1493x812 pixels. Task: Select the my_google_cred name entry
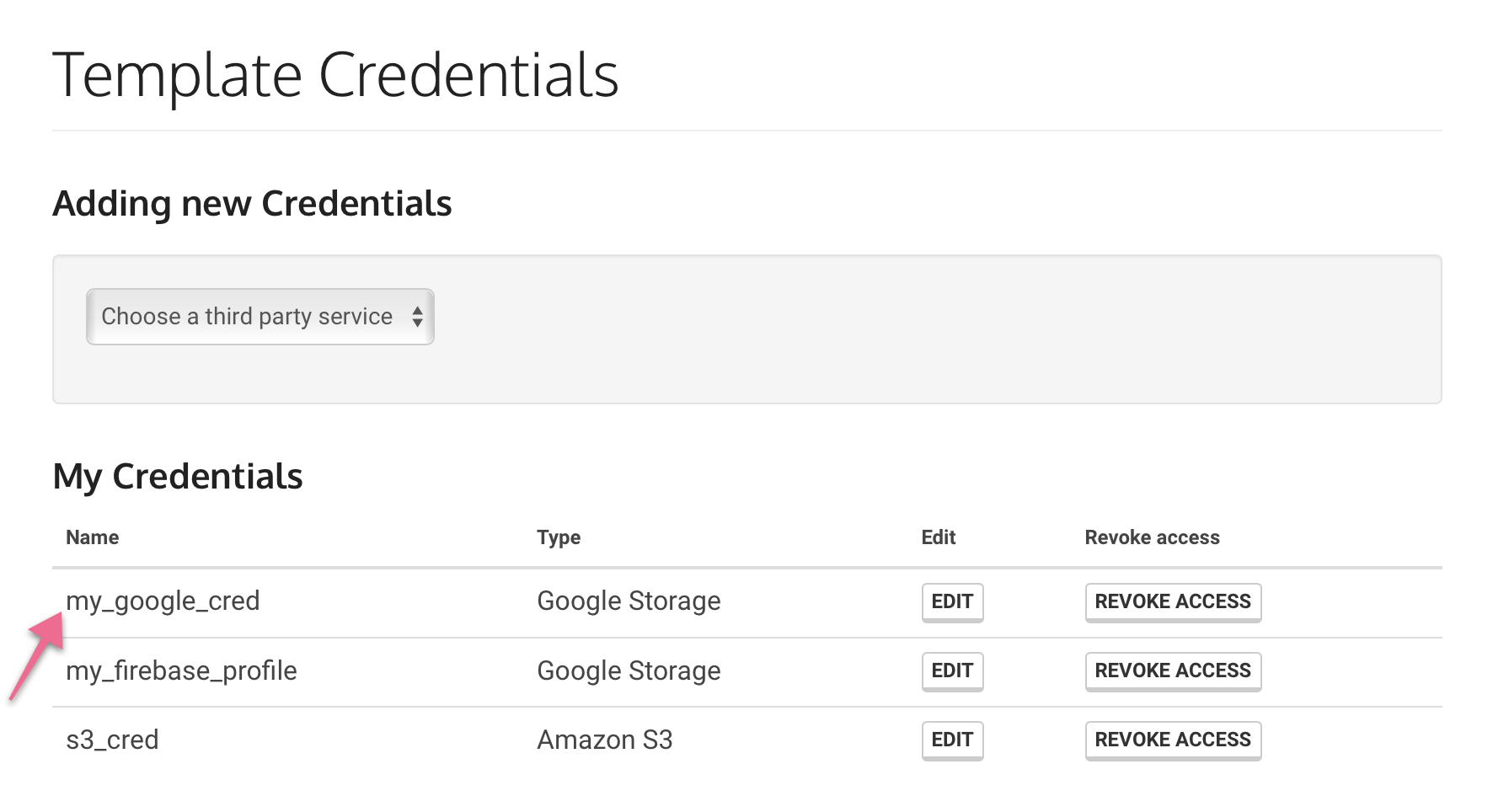tap(163, 601)
